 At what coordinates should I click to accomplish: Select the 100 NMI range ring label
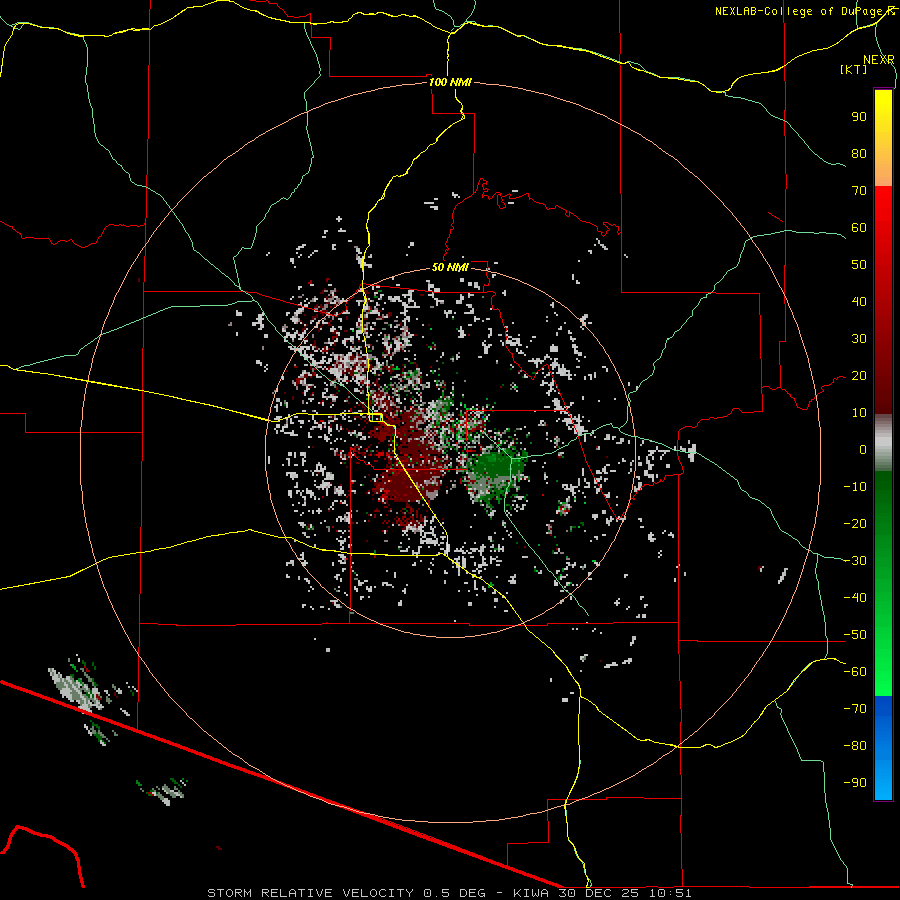[x=450, y=82]
